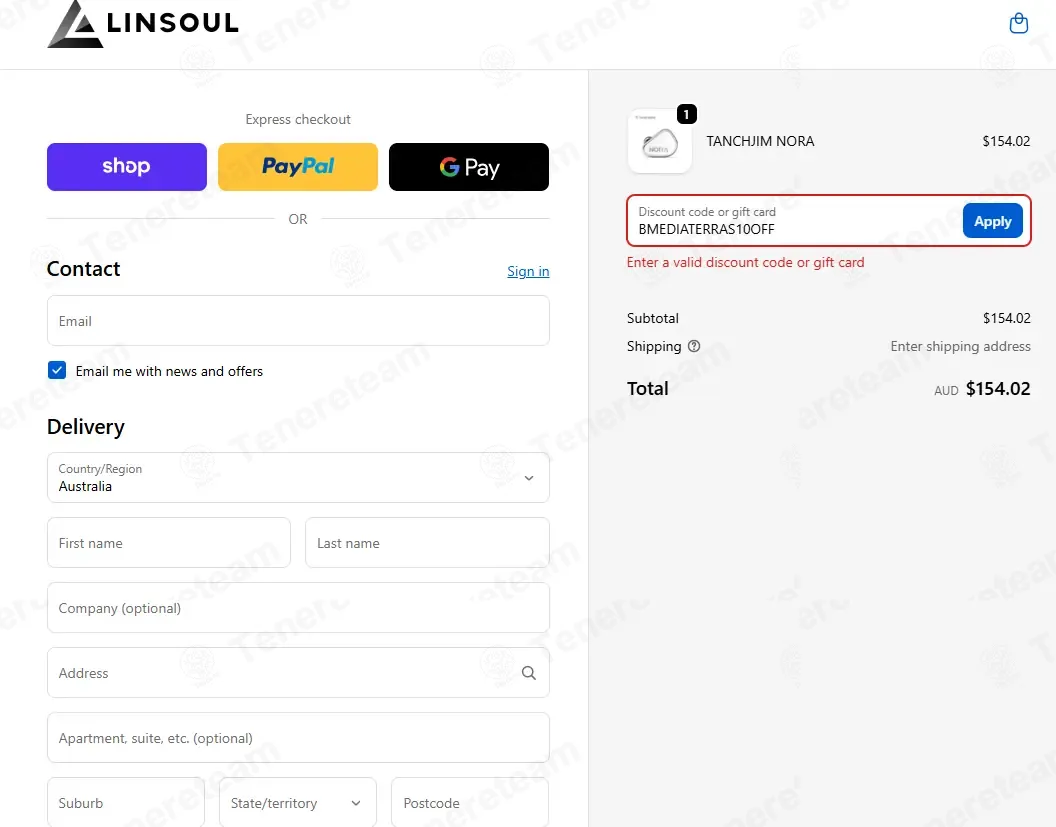This screenshot has height=827, width=1056.
Task: Click the discount code or gift card field
Action: pos(795,221)
